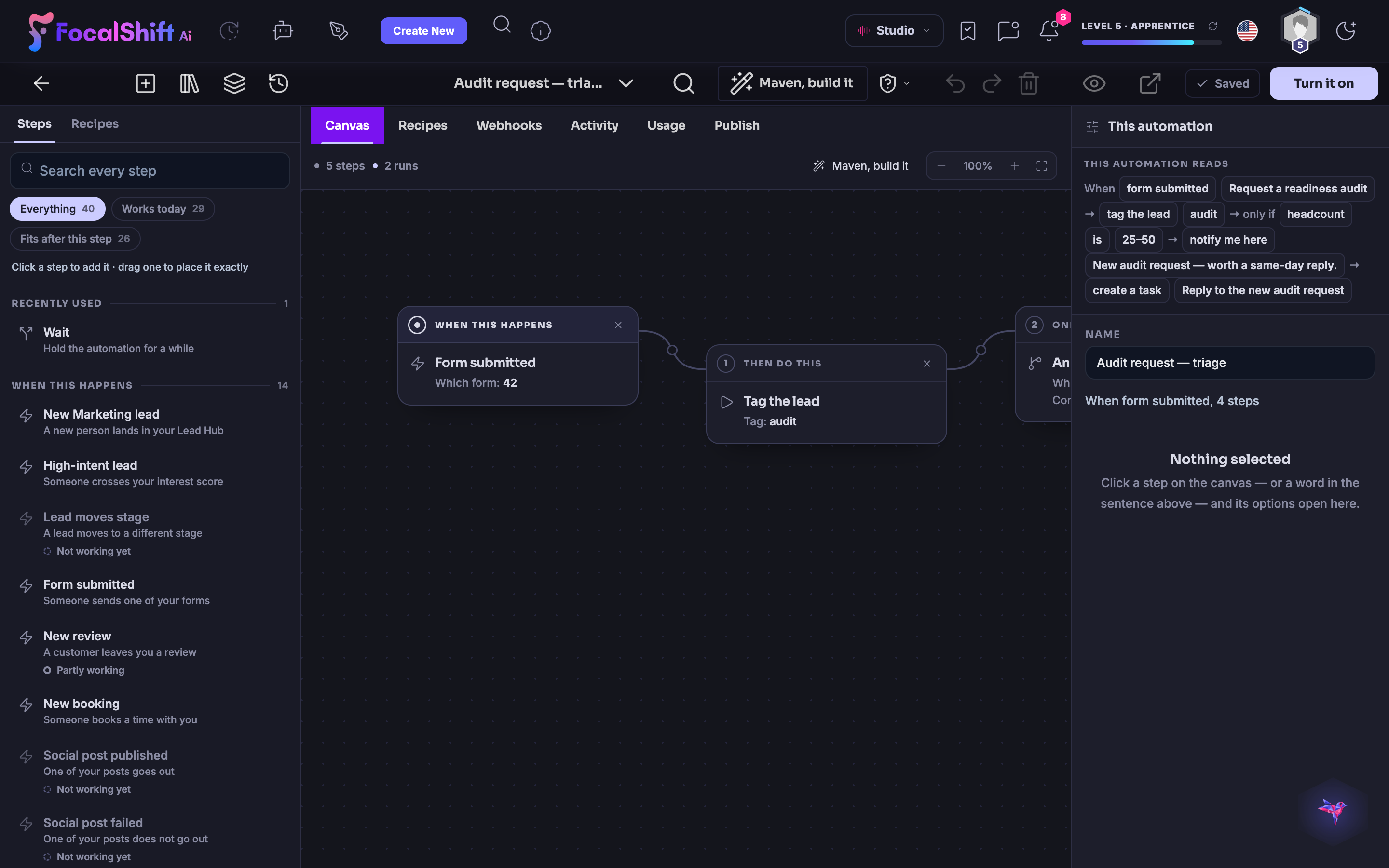Open the Webhooks tab
The width and height of the screenshot is (1389, 868).
pyautogui.click(x=508, y=125)
